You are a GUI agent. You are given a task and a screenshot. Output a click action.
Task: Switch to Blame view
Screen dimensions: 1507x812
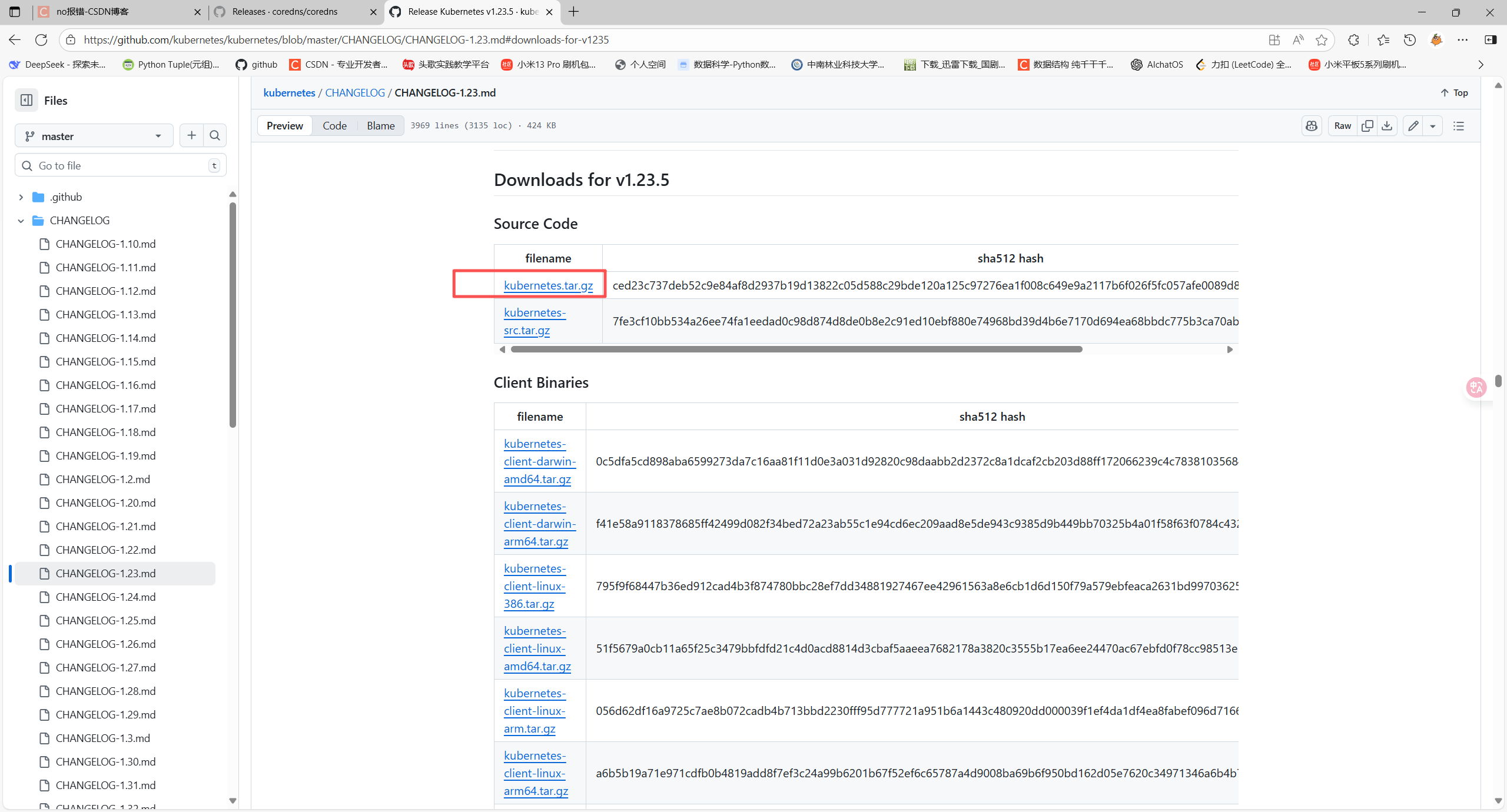pos(381,126)
